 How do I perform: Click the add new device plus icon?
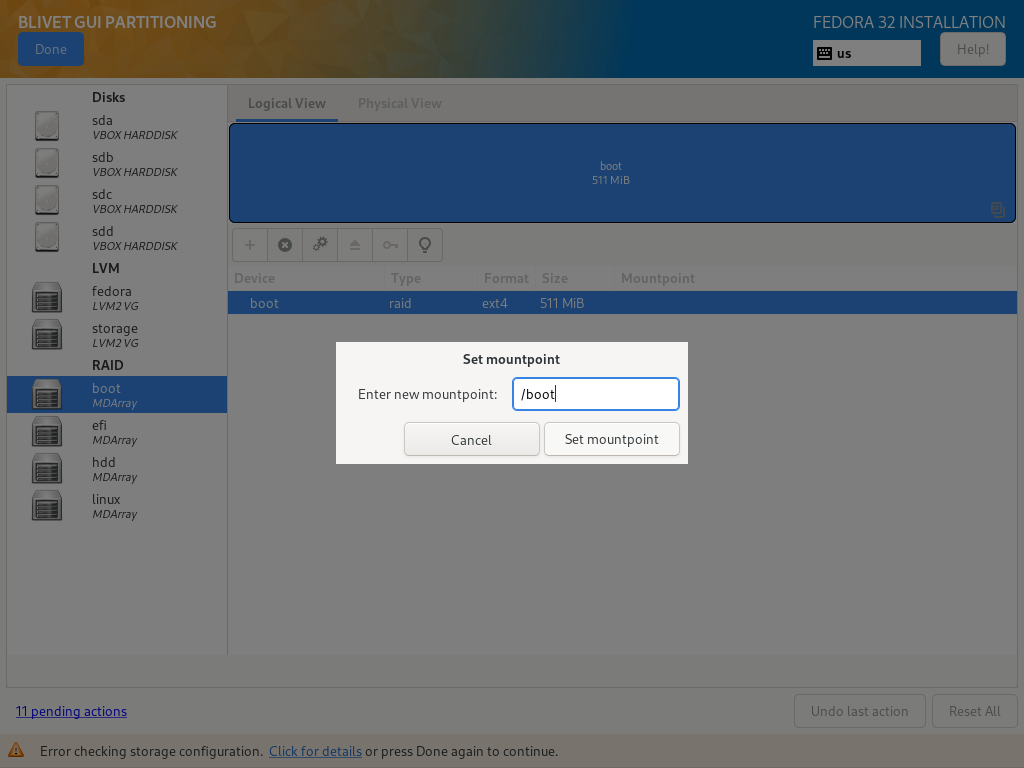[x=250, y=245]
